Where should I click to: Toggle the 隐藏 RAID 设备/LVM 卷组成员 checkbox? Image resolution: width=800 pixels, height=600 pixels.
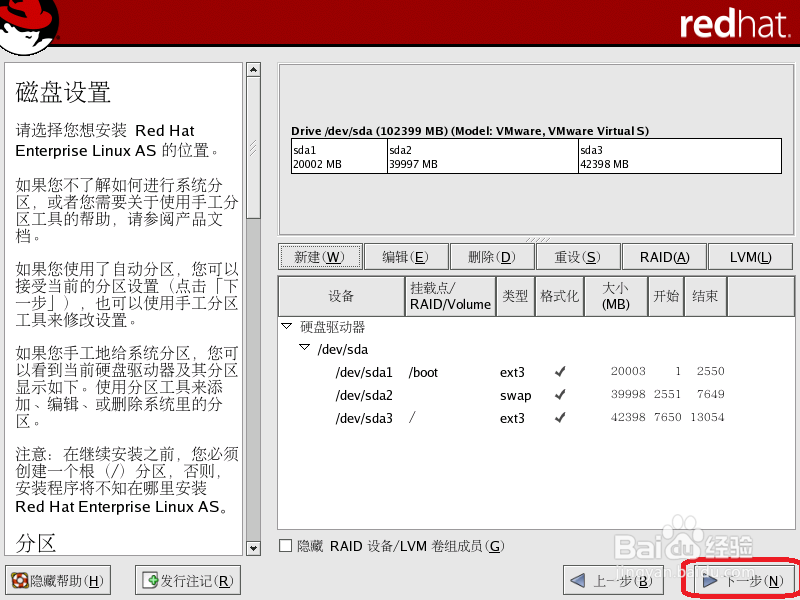[286, 546]
